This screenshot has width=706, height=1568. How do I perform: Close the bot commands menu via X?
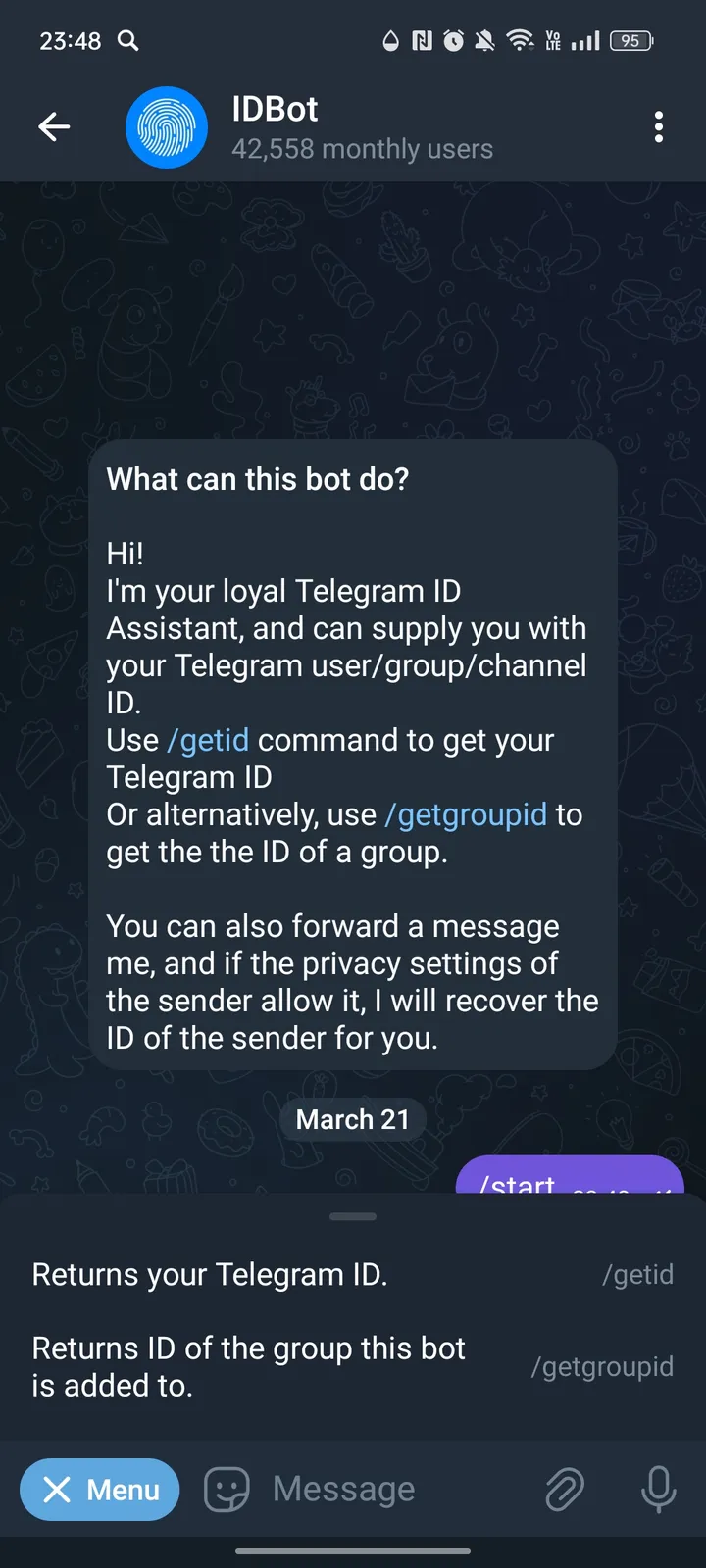[58, 1489]
